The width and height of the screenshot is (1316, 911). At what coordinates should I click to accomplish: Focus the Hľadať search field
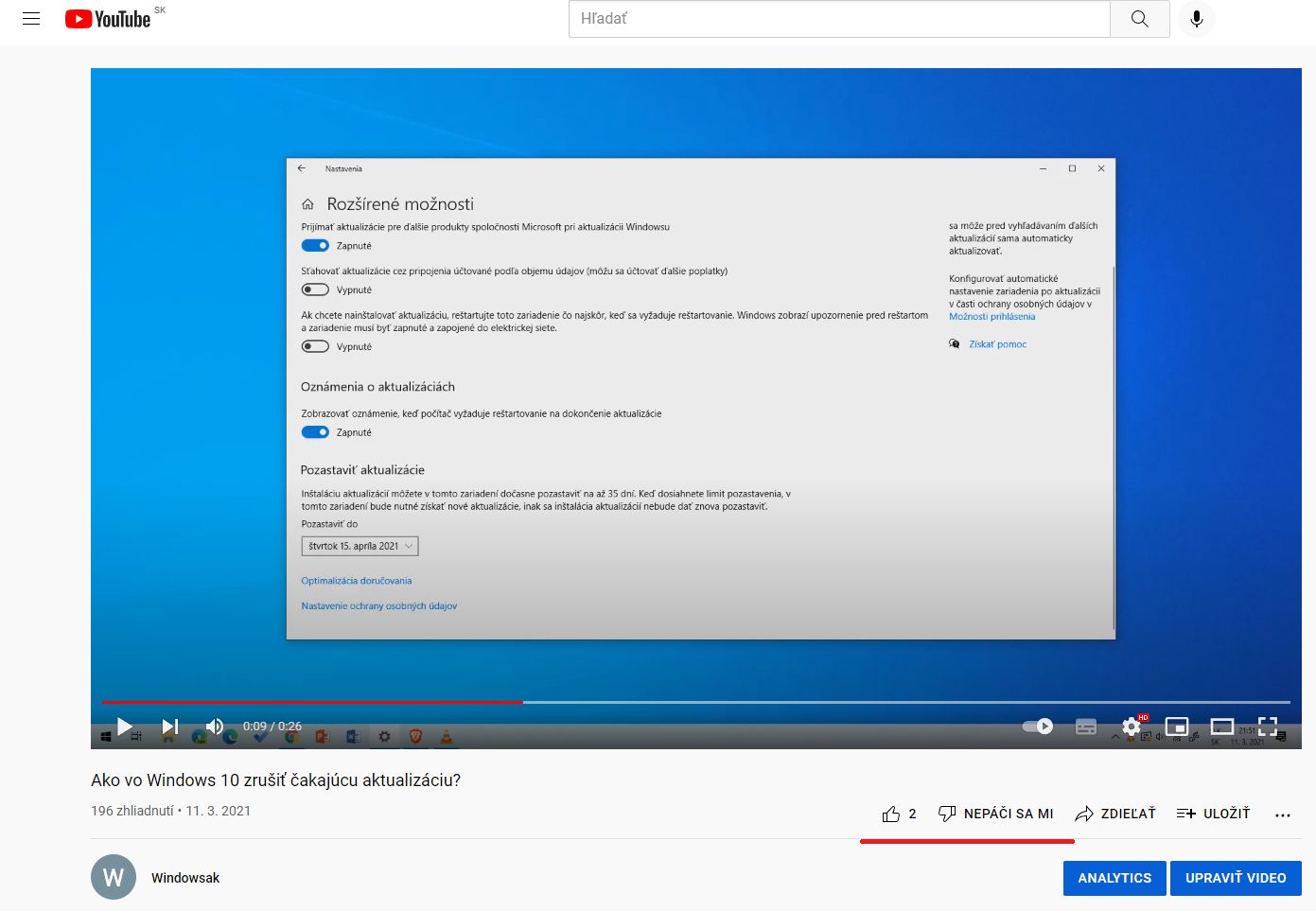pos(839,19)
